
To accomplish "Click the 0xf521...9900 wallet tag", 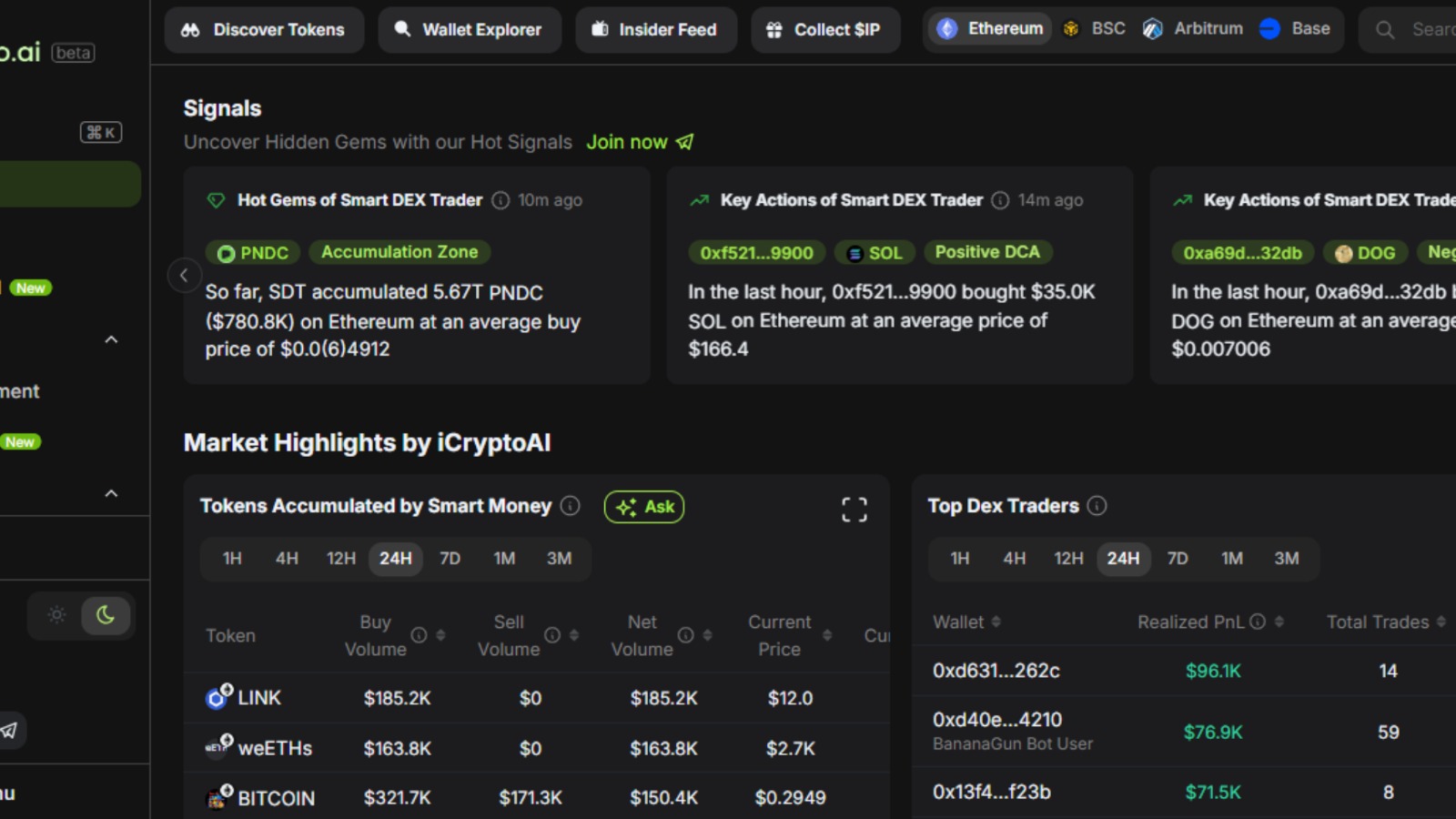I will (757, 253).
